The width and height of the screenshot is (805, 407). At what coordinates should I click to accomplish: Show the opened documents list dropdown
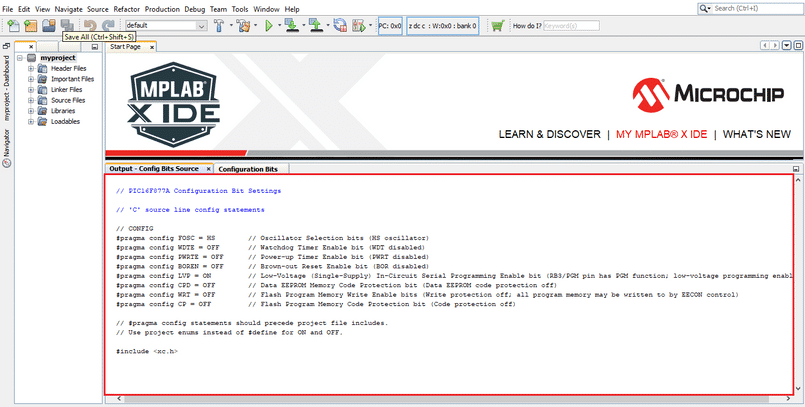coord(787,46)
